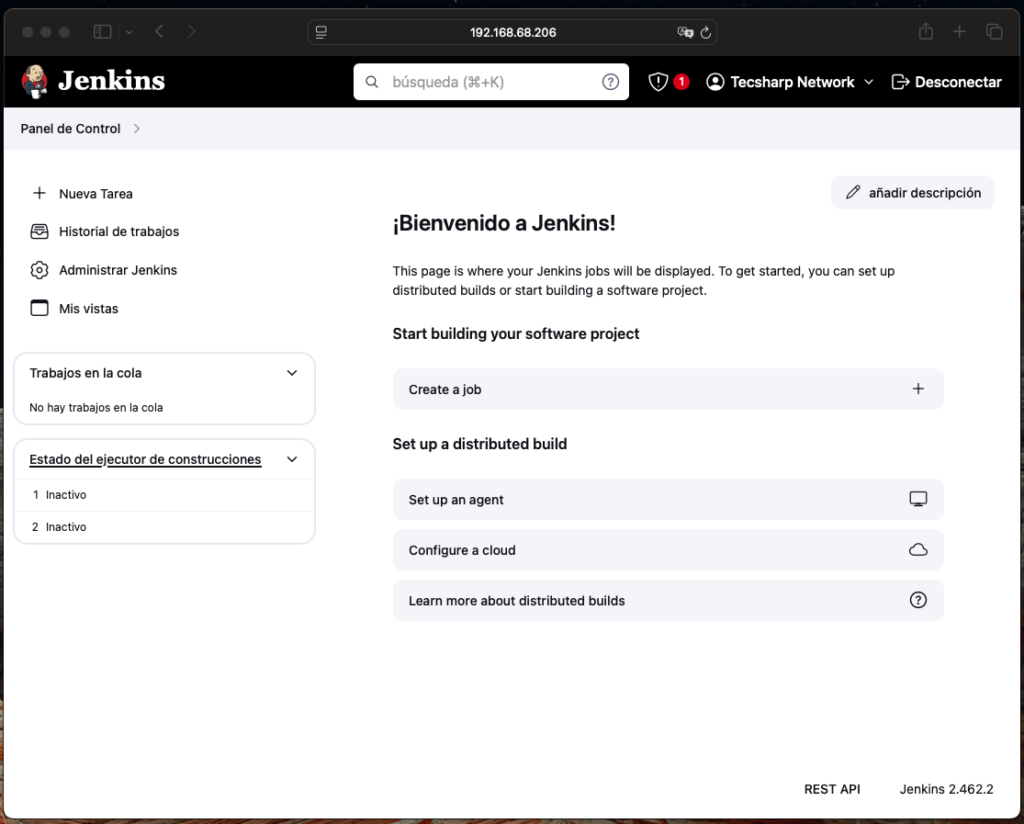Open the Jenkins home title link
1024x824 pixels.
111,81
